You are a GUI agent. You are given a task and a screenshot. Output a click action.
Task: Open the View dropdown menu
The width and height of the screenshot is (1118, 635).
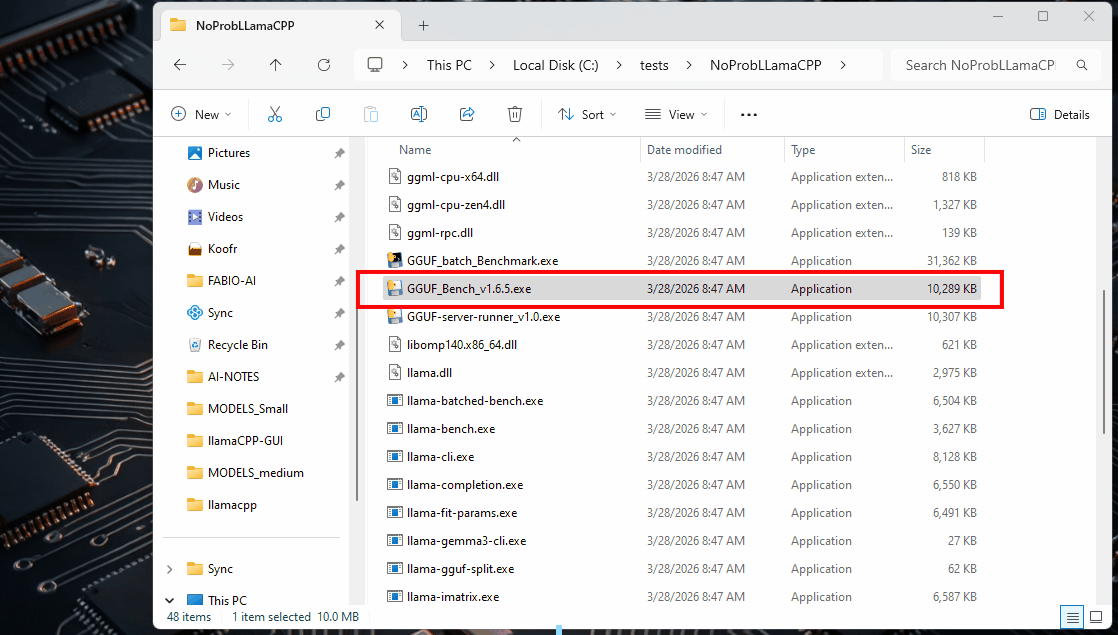[x=676, y=114]
